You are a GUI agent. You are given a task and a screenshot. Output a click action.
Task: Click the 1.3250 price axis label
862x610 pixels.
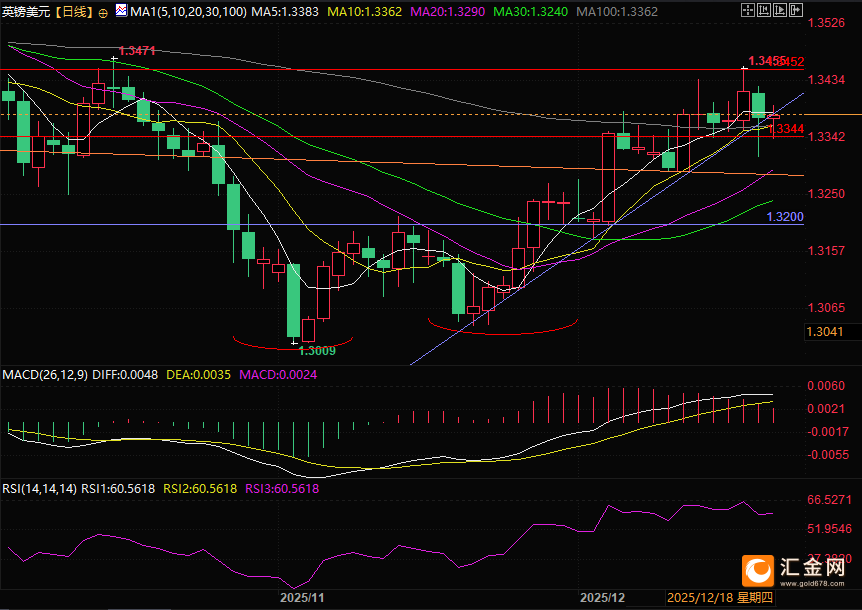pos(826,193)
